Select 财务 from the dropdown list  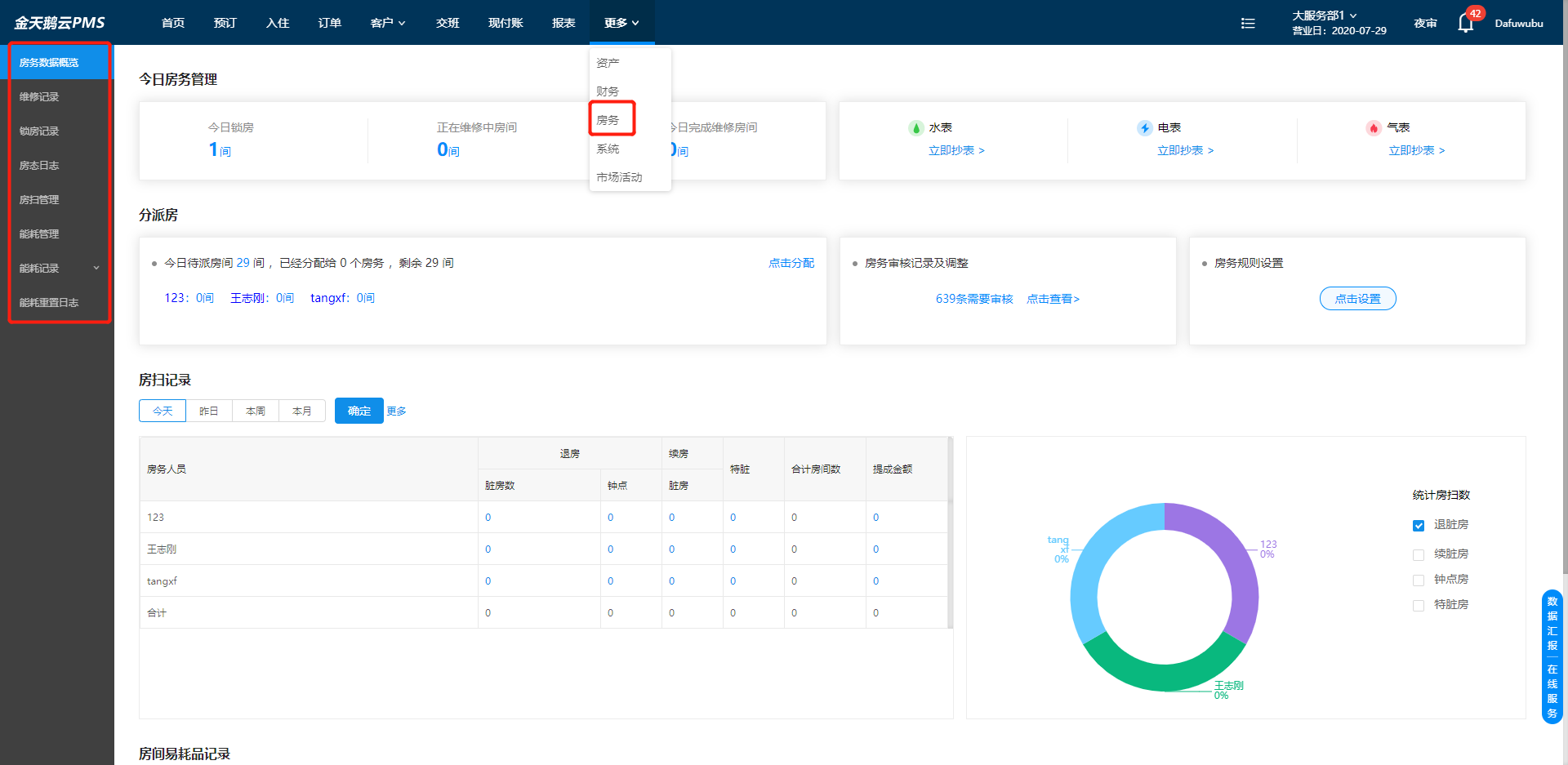coord(630,91)
